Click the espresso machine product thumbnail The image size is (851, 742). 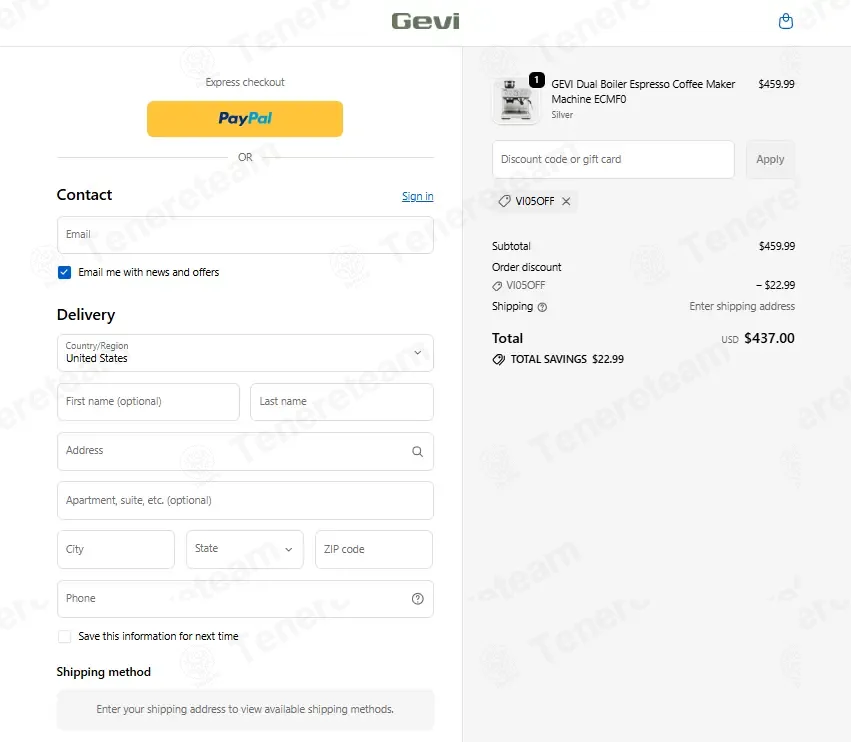click(x=515, y=101)
